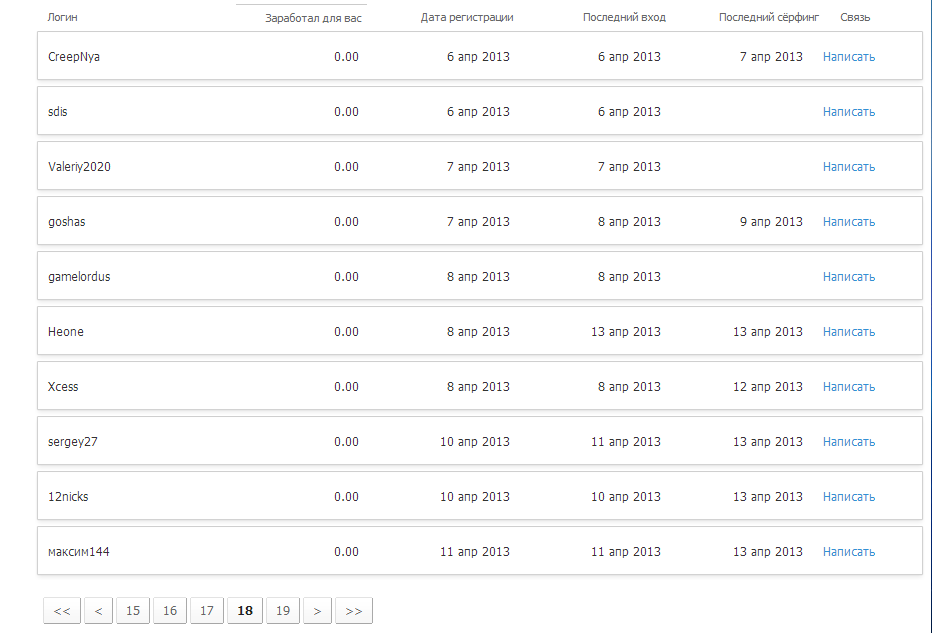Click Написать link for максим144
Screen dimensions: 932x633
click(849, 551)
